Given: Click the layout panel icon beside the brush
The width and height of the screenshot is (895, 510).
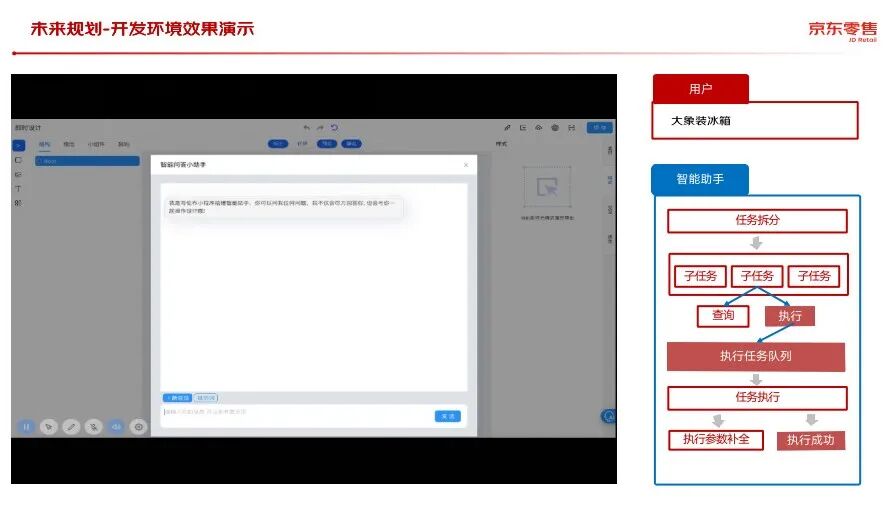Looking at the screenshot, I should 523,128.
